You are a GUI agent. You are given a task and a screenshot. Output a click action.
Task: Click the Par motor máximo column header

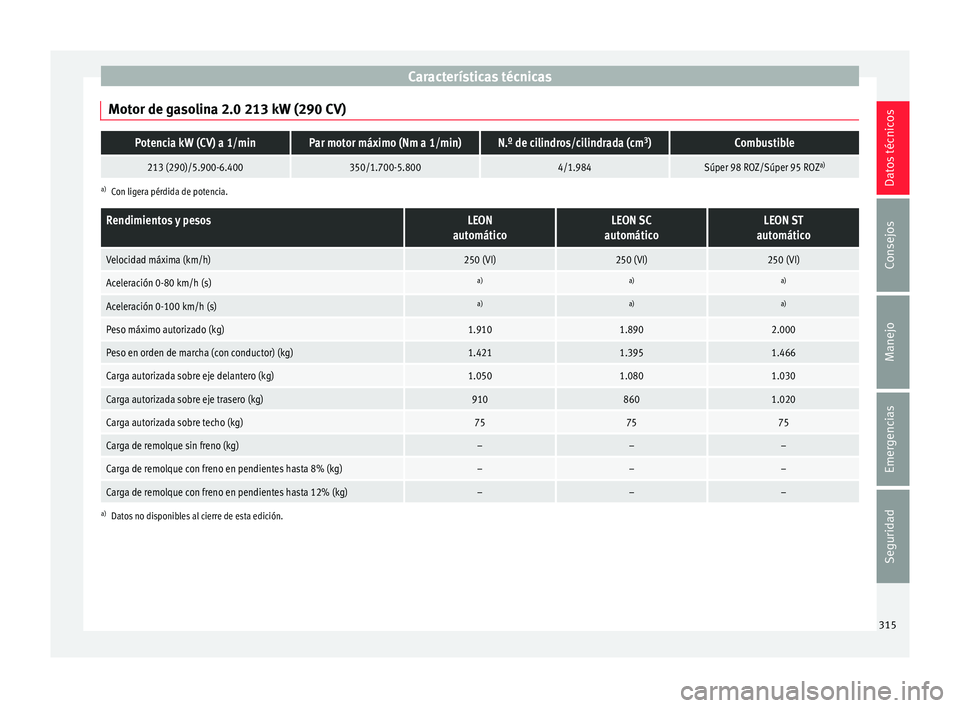[385, 143]
